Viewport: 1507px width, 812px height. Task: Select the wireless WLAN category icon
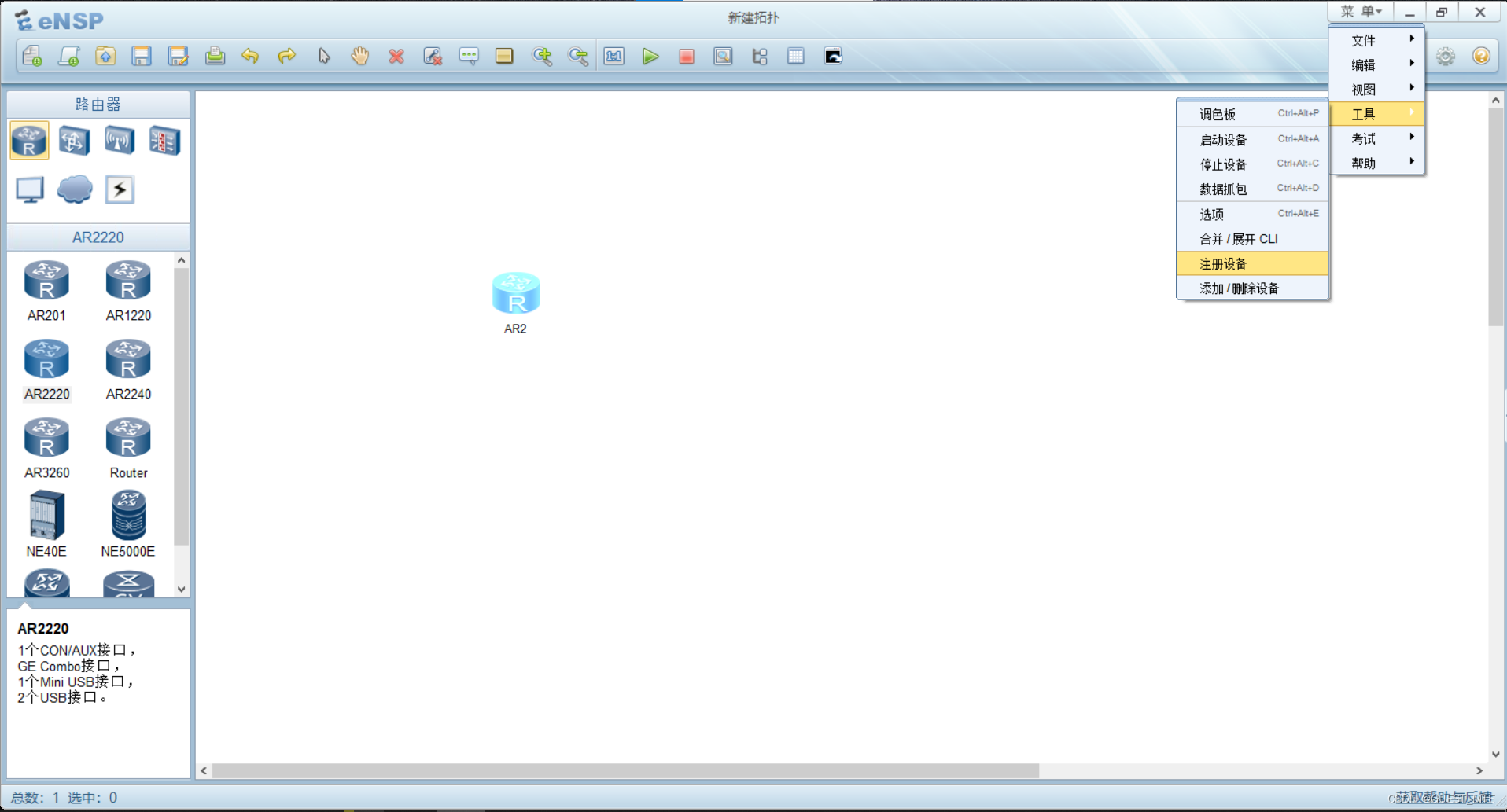[x=120, y=141]
